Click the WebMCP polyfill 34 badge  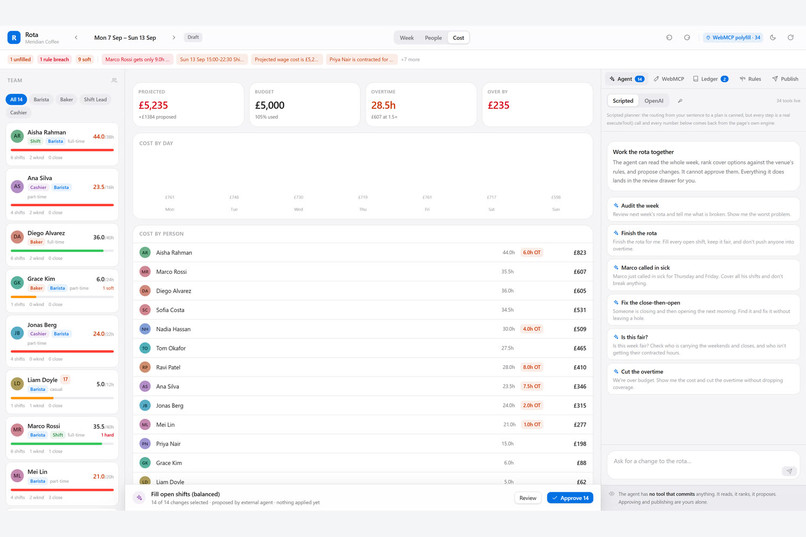click(732, 38)
